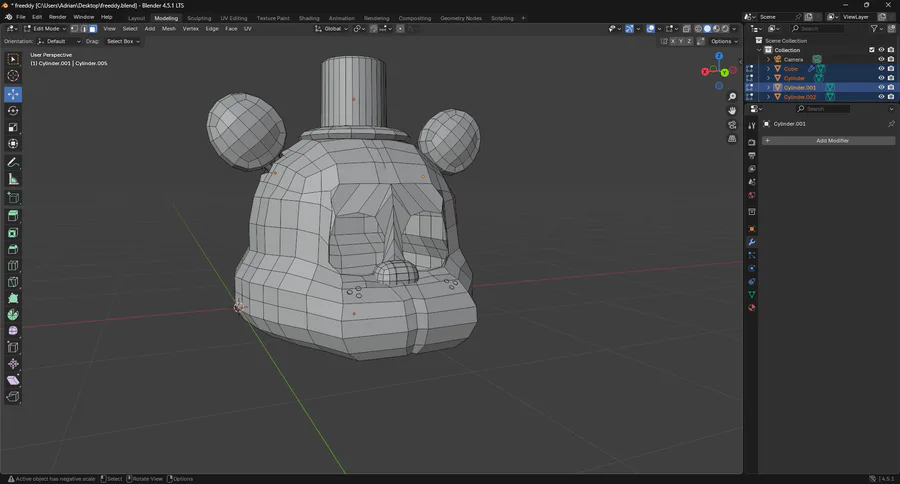Select the Shrink/Fatten tool

pyautogui.click(x=13, y=364)
